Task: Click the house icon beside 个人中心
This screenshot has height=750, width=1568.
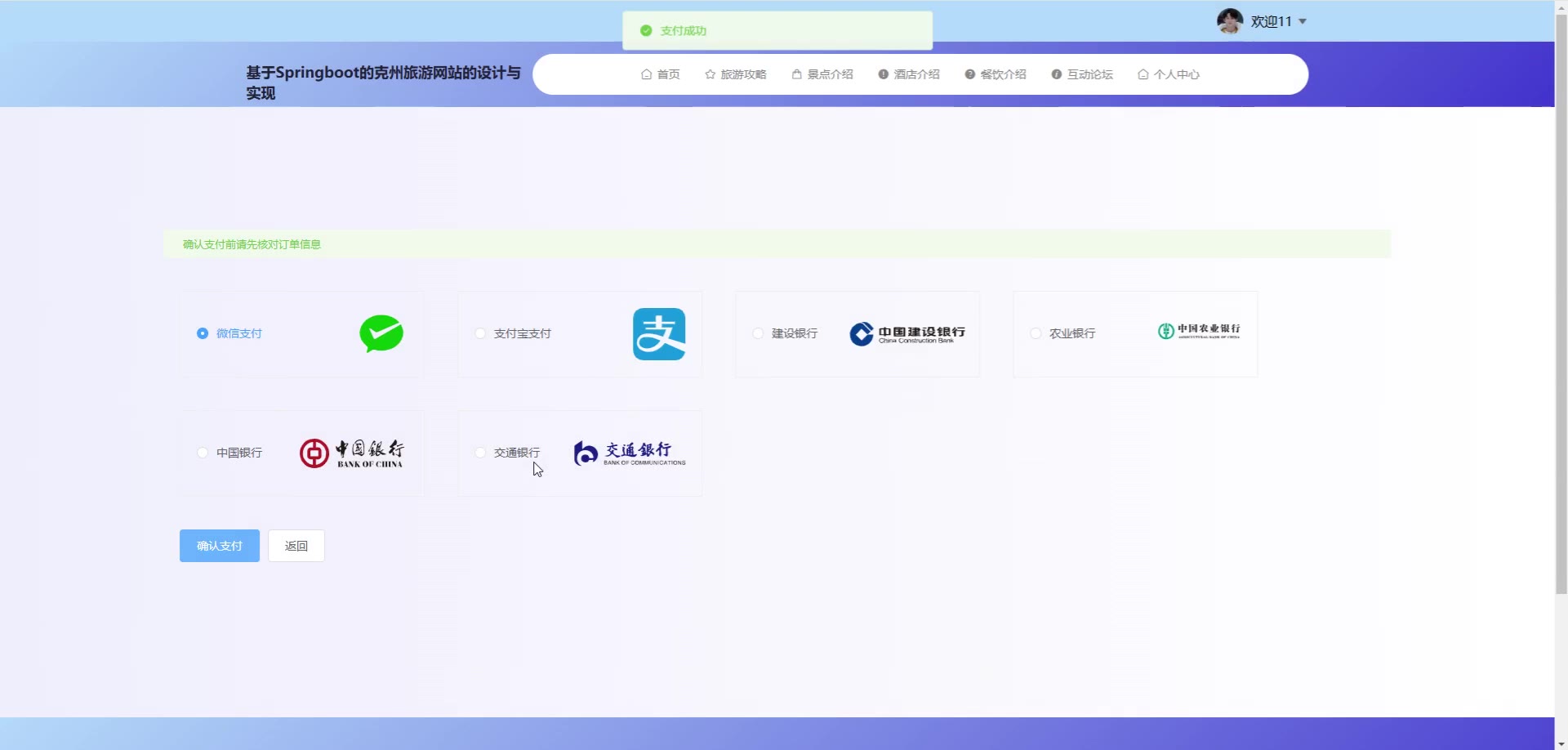Action: point(1143,74)
